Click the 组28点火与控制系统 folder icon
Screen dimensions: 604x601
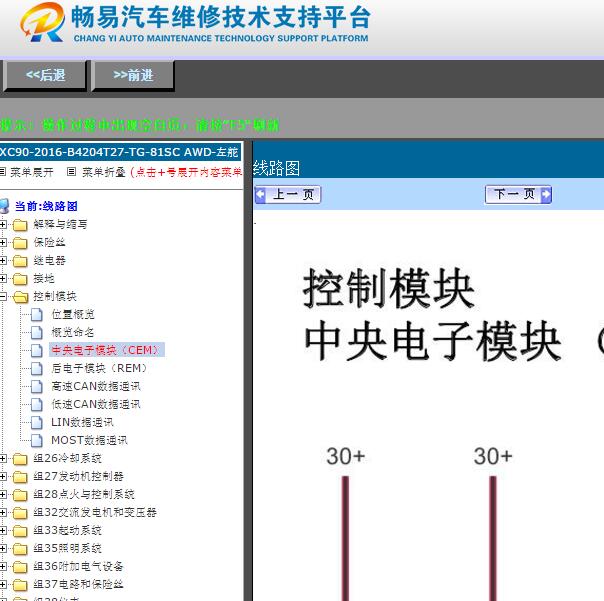tap(20, 495)
